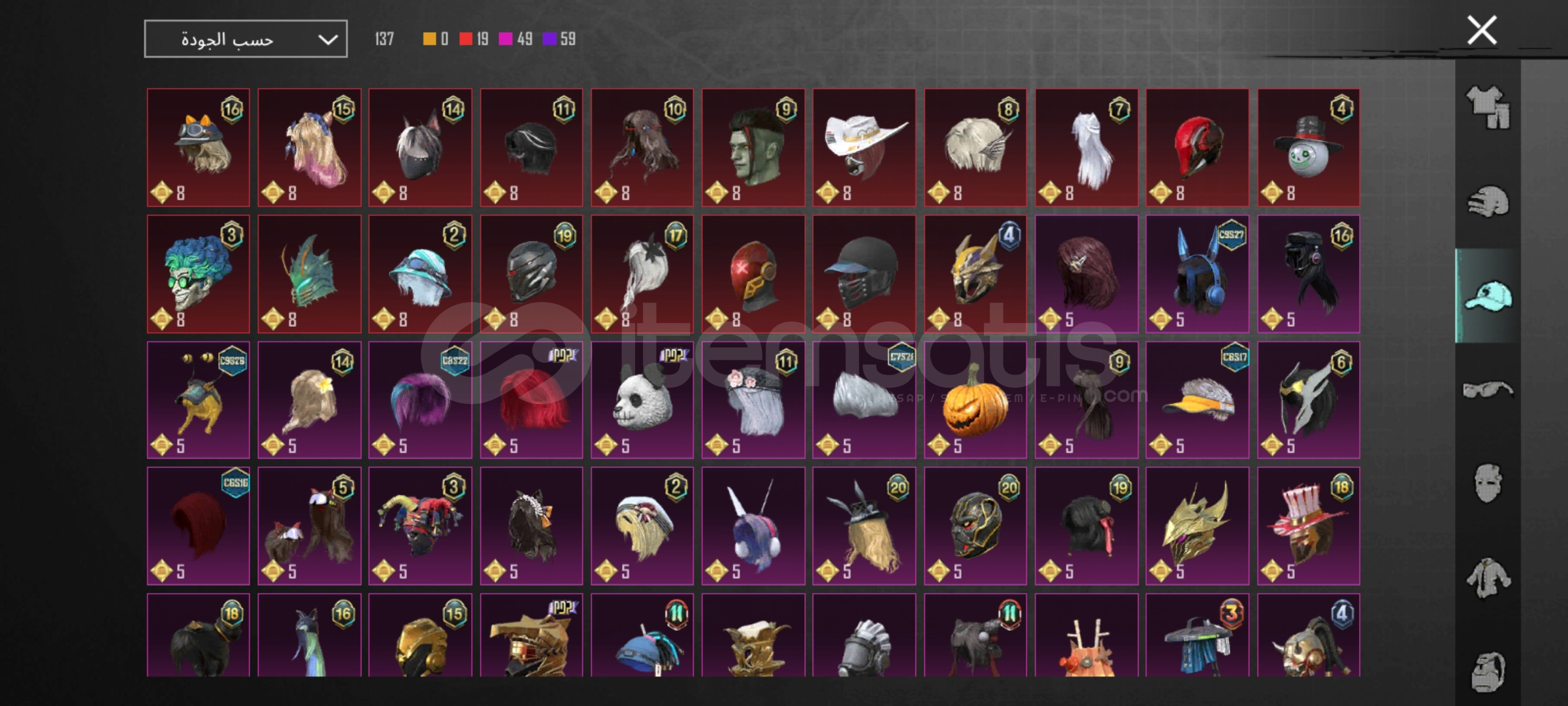Choose the red wig with lightning badge
The height and width of the screenshot is (706, 1568).
tap(531, 400)
